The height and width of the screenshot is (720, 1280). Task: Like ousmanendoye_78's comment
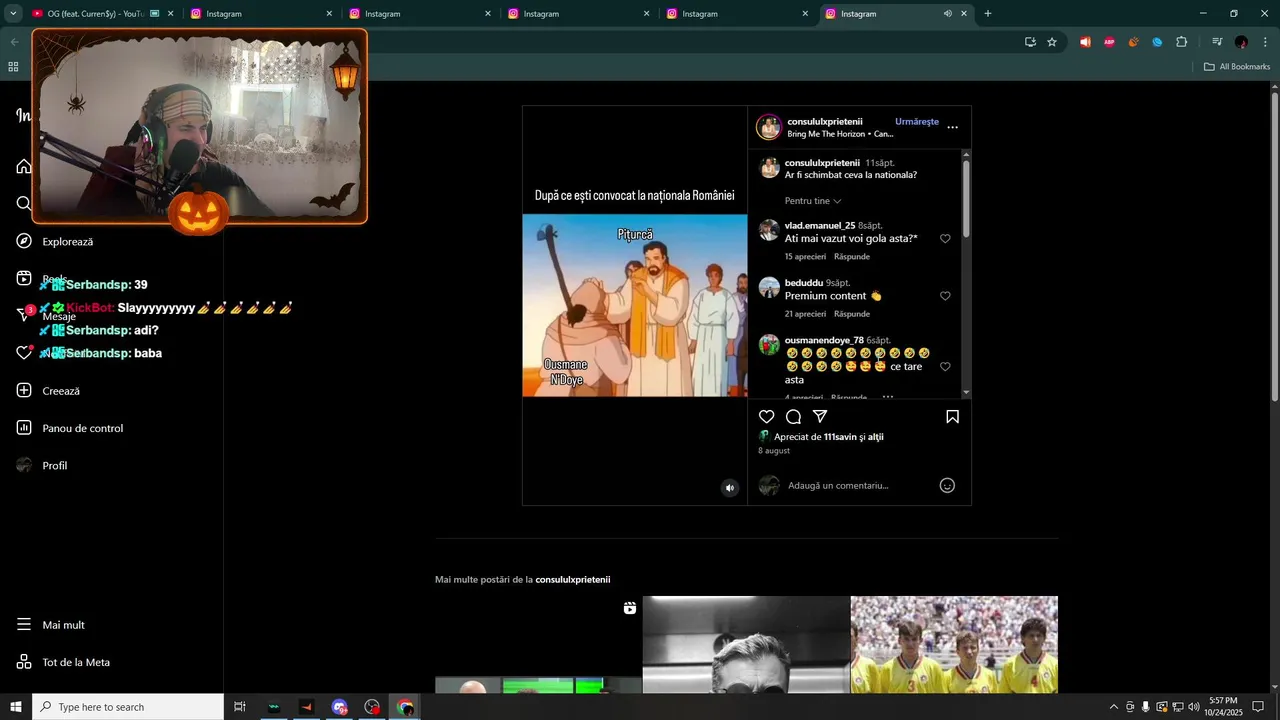click(945, 367)
